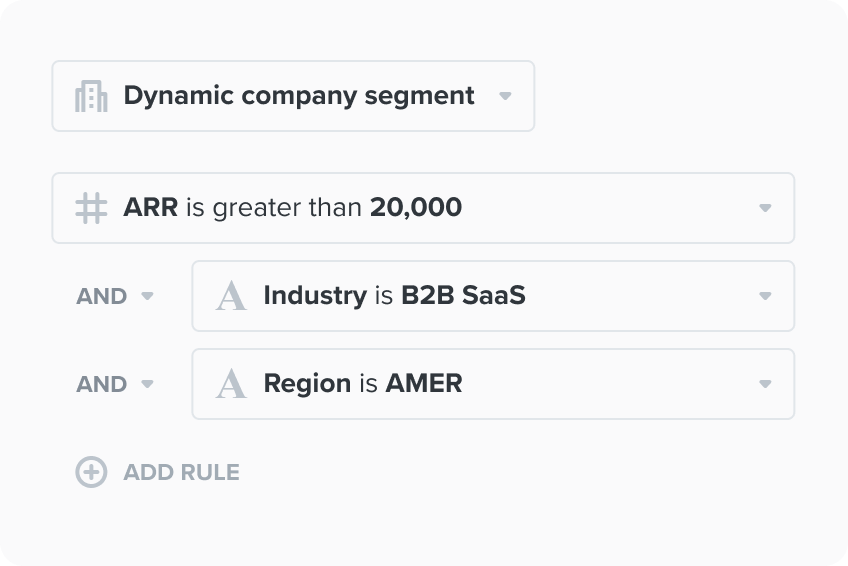Click the hash number icon in ARR rule
Viewport: 848px width, 566px height.
(x=91, y=208)
